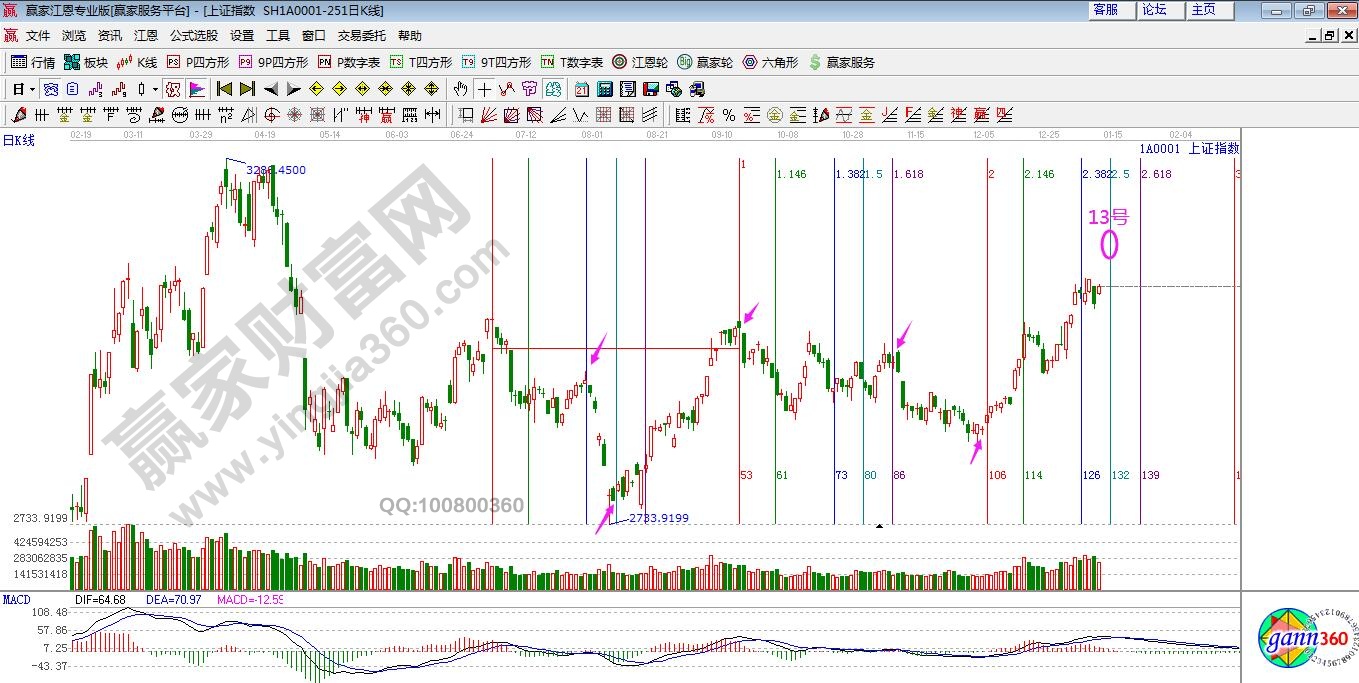Open the 江恩 menu
Screen dimensions: 1359x683
[146, 35]
